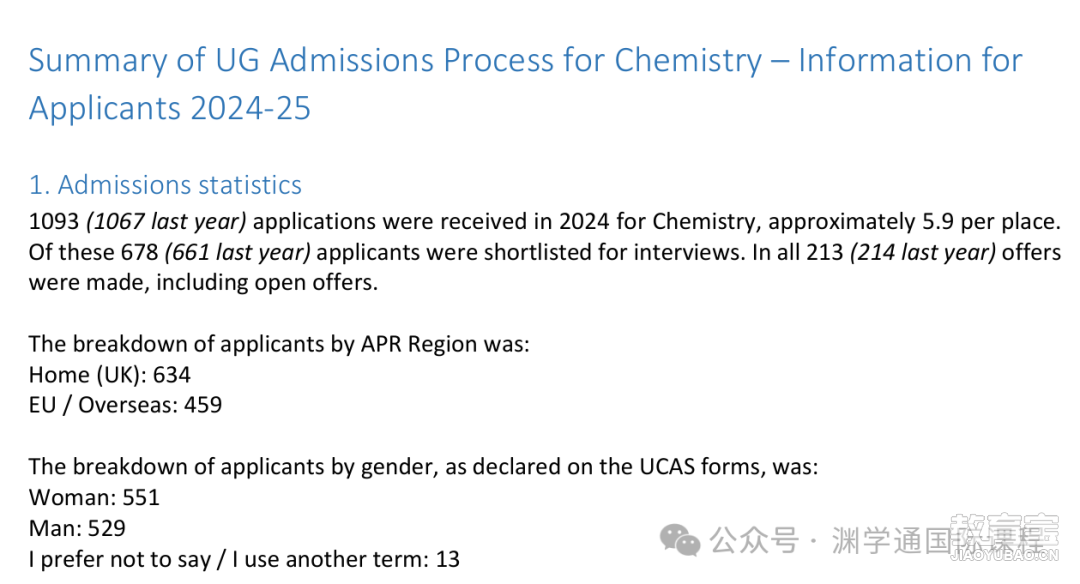Click the title 'Summary of UG Admissions Process'
Screen dimensions: 1080x584
[x=289, y=60]
